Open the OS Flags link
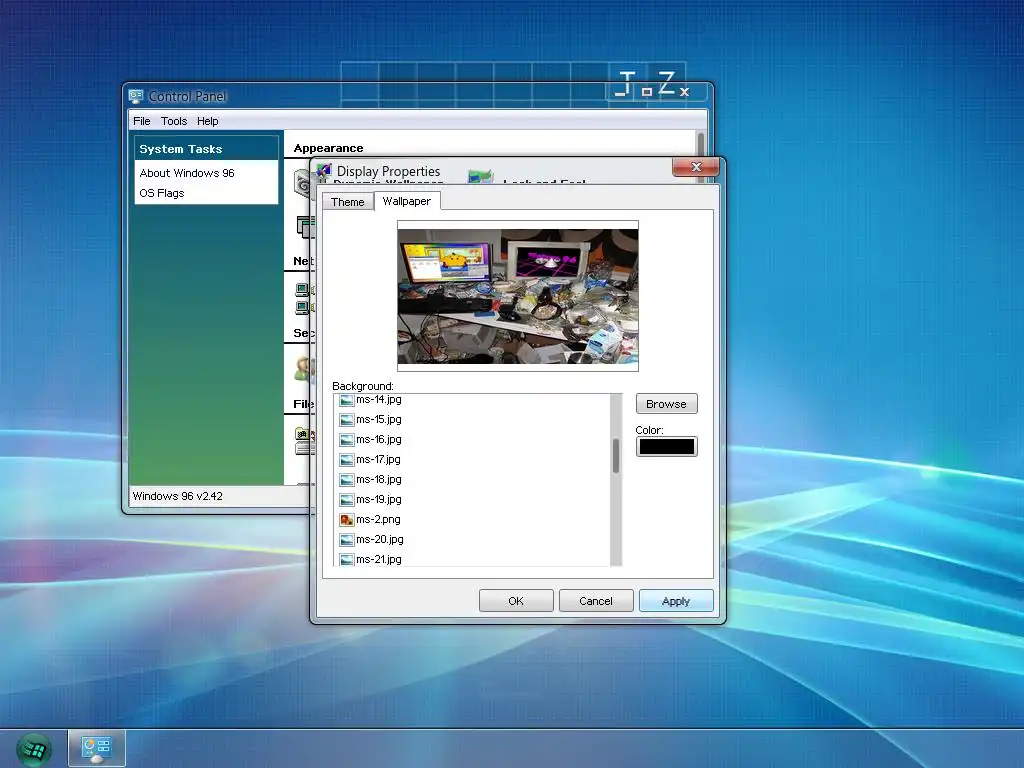Viewport: 1024px width, 768px height. point(162,193)
